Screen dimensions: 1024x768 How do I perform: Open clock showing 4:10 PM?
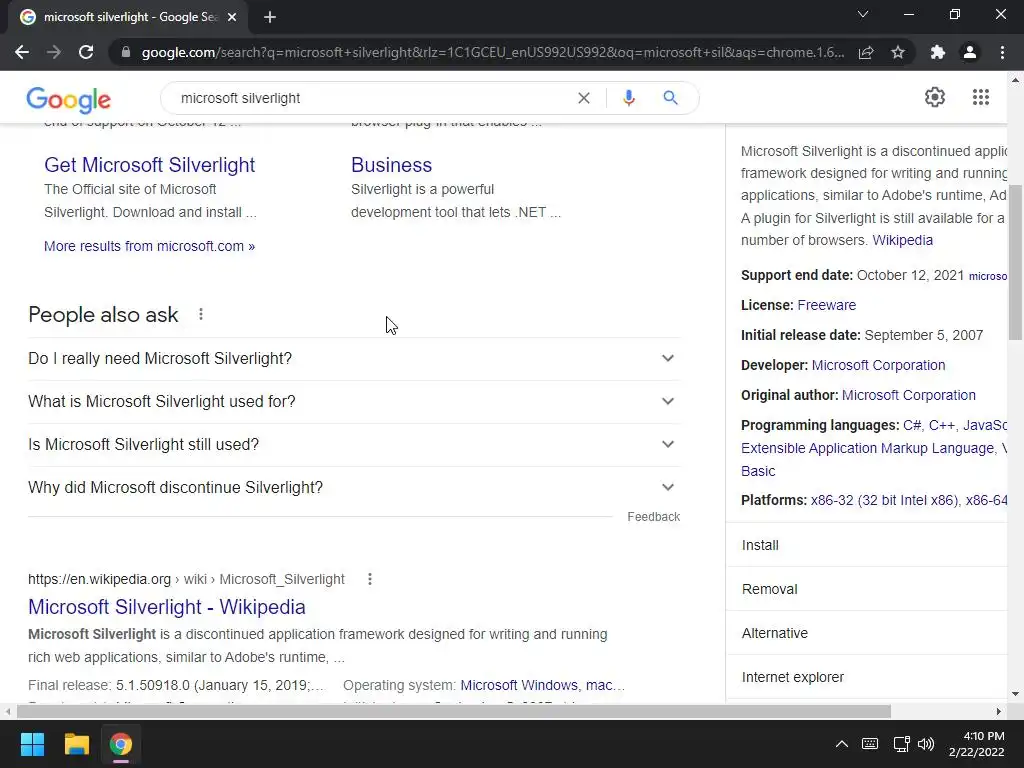(977, 744)
